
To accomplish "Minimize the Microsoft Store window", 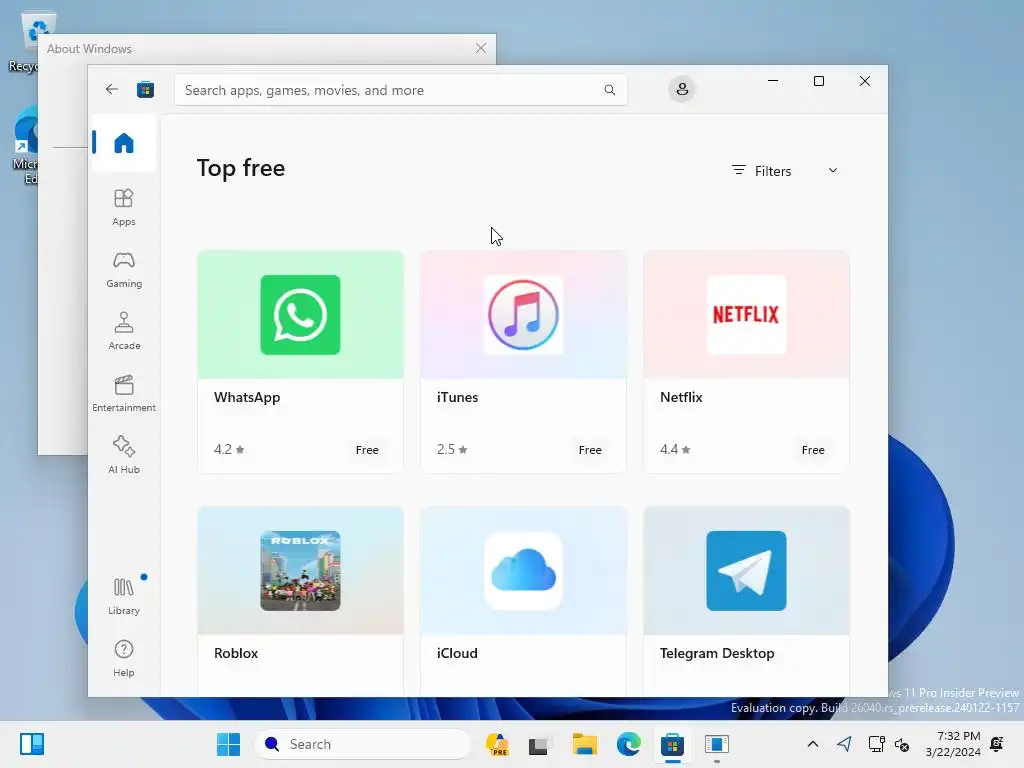I will tap(773, 81).
